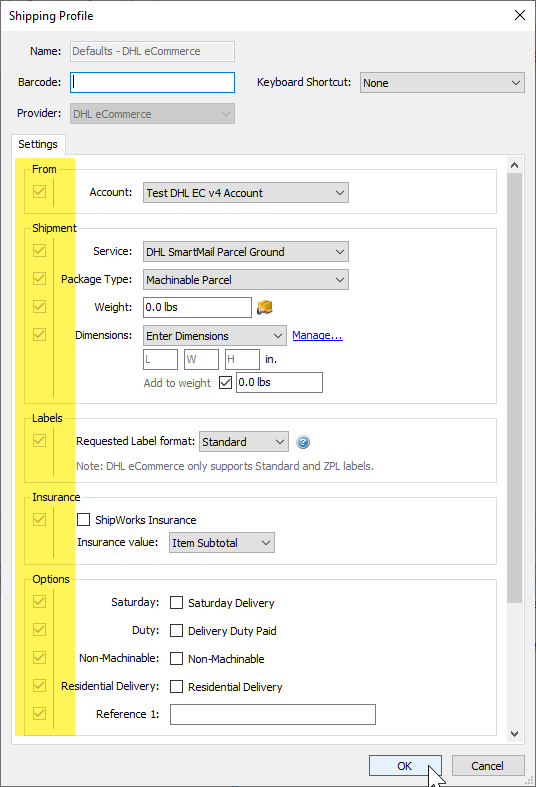Toggle the Service row profile checkbox

click(x=39, y=250)
